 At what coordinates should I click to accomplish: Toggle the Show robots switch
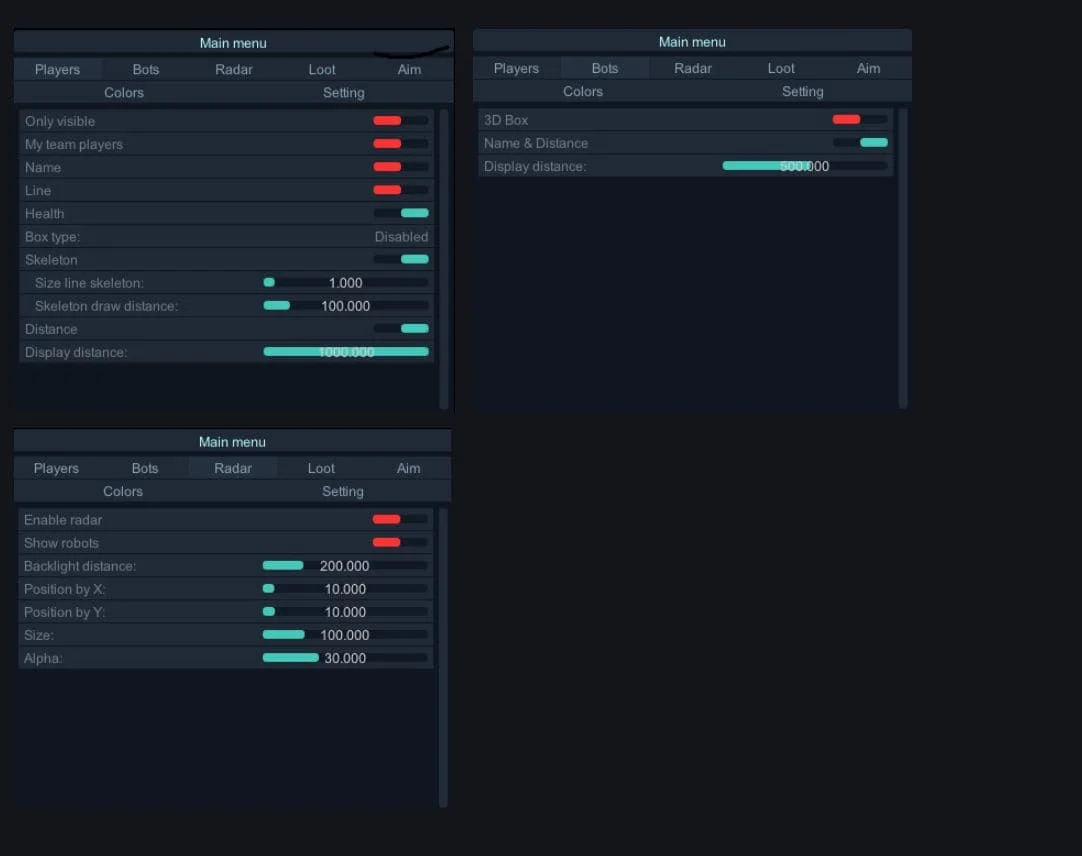[399, 543]
